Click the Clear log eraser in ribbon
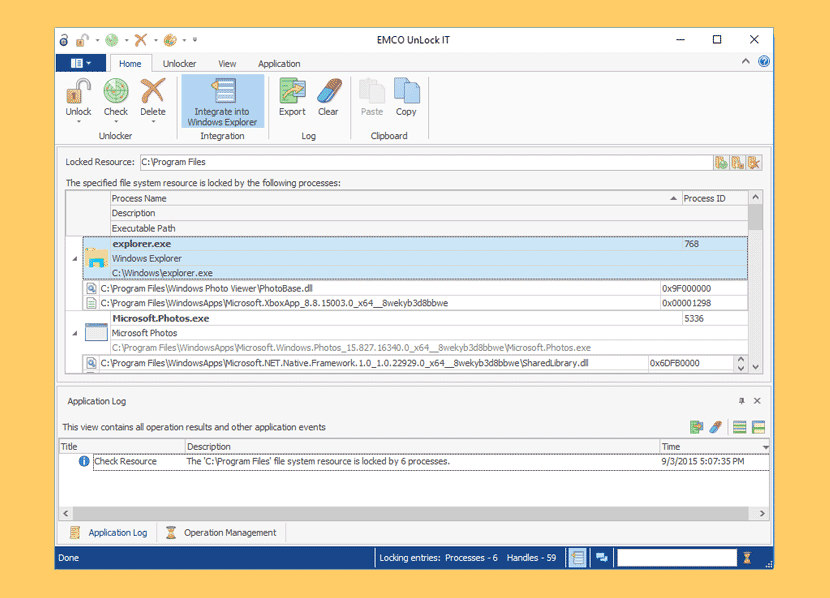 [x=328, y=97]
